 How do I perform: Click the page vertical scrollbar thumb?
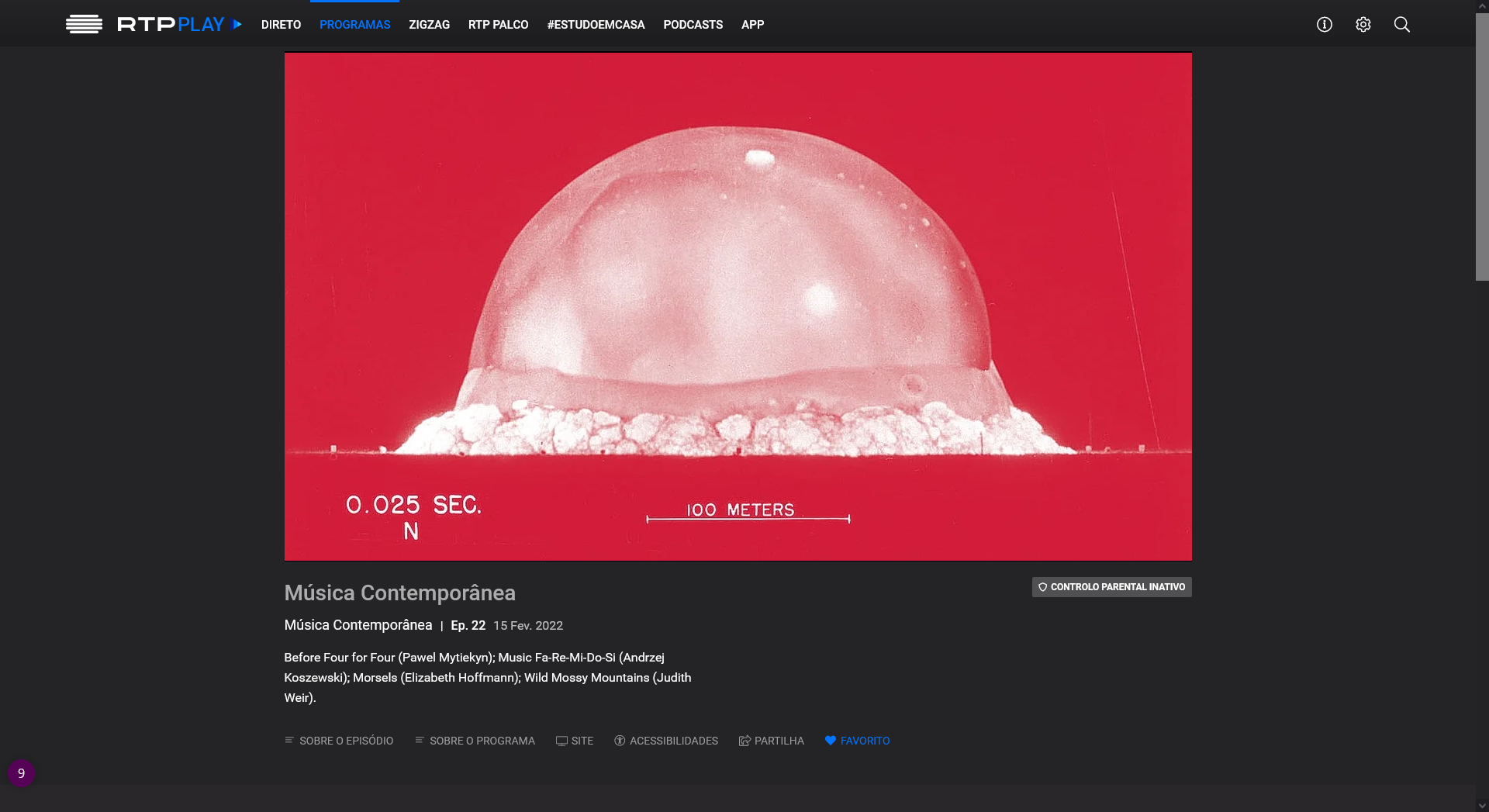pos(1481,147)
